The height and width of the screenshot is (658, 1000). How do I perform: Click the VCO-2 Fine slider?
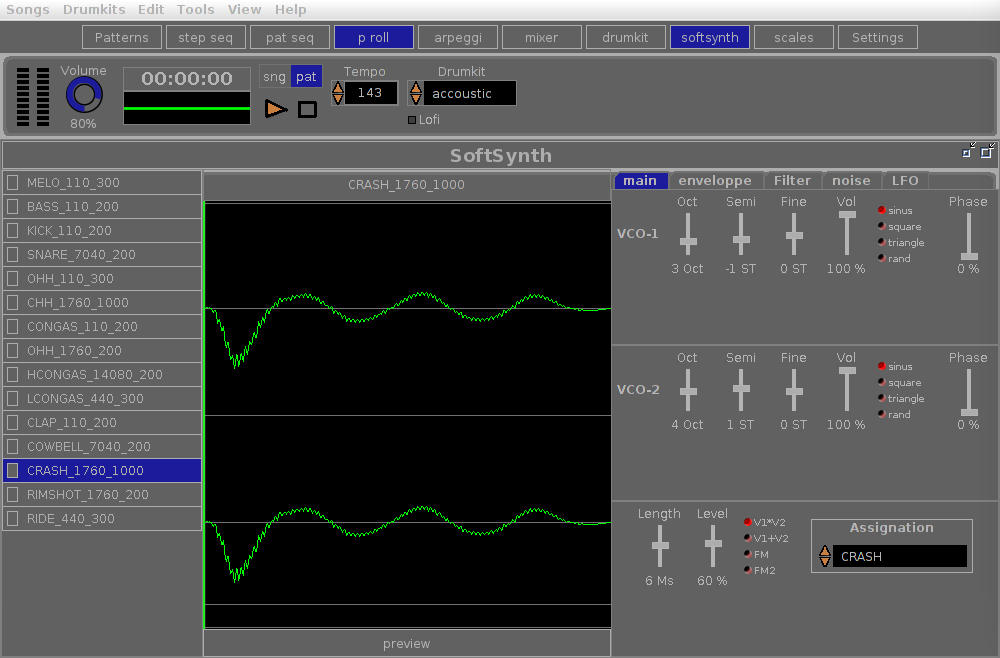794,390
